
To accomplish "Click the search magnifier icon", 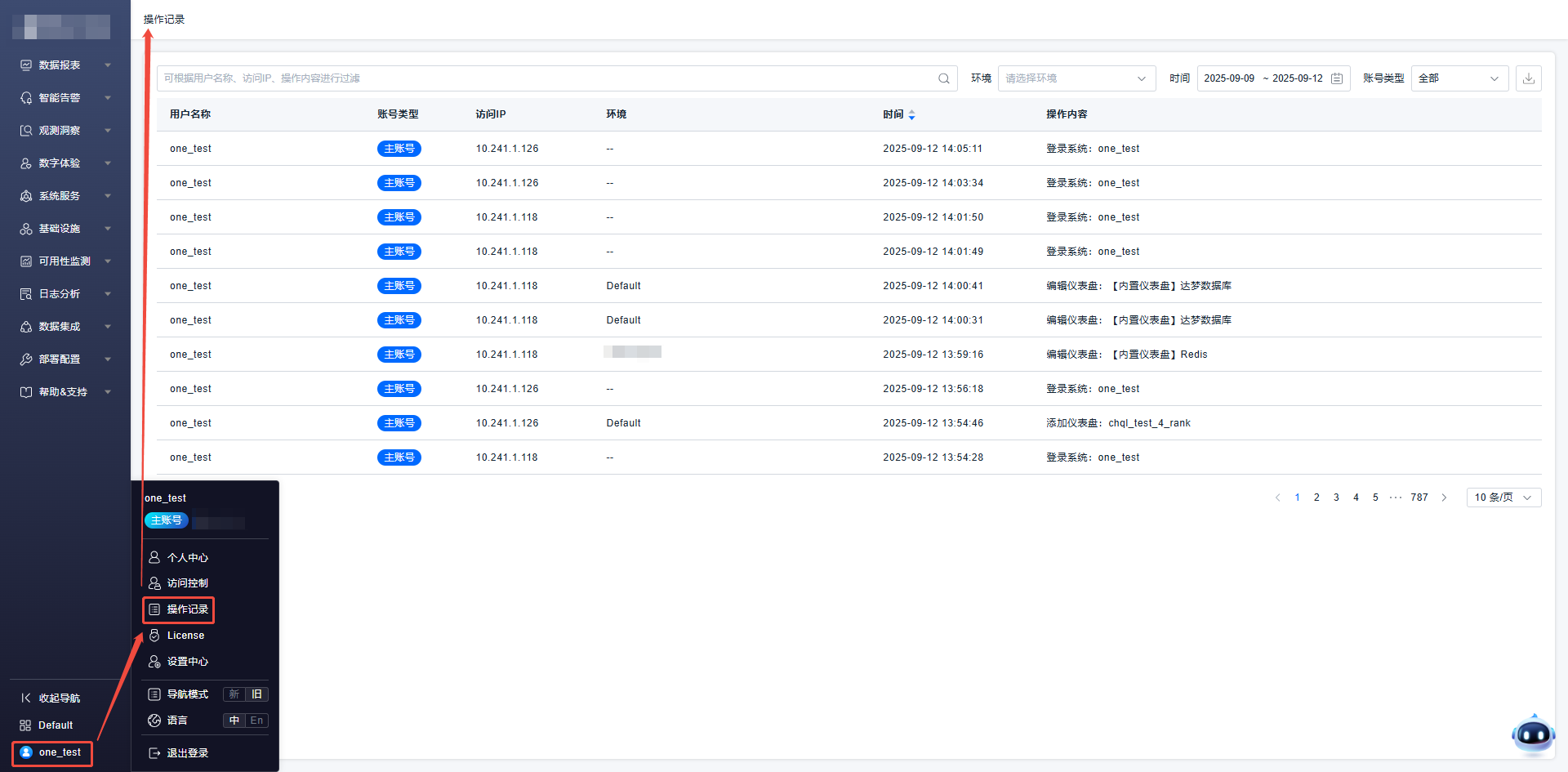I will pyautogui.click(x=943, y=78).
